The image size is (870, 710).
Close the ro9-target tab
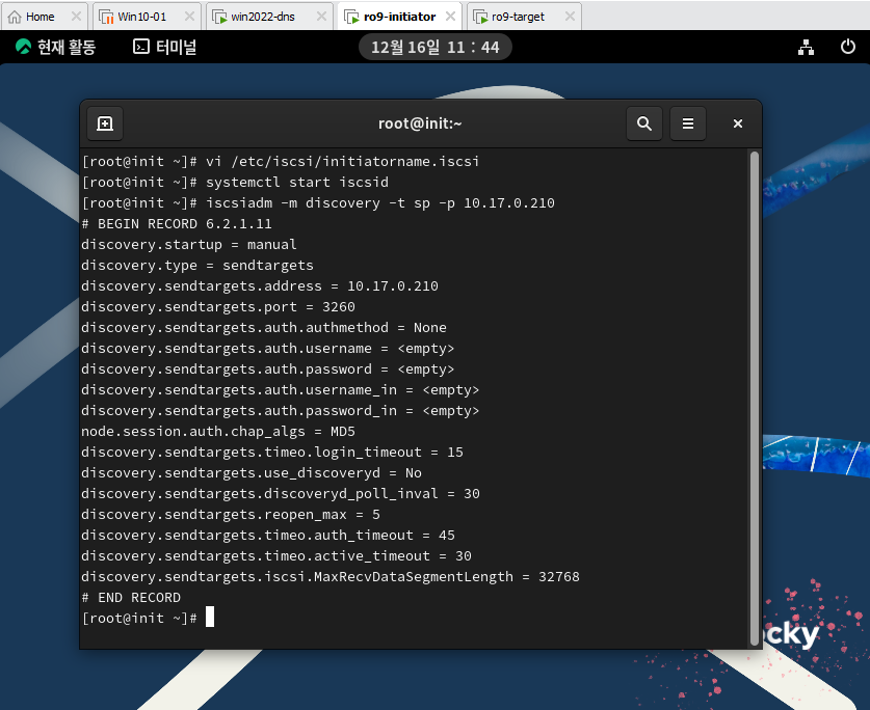click(570, 17)
